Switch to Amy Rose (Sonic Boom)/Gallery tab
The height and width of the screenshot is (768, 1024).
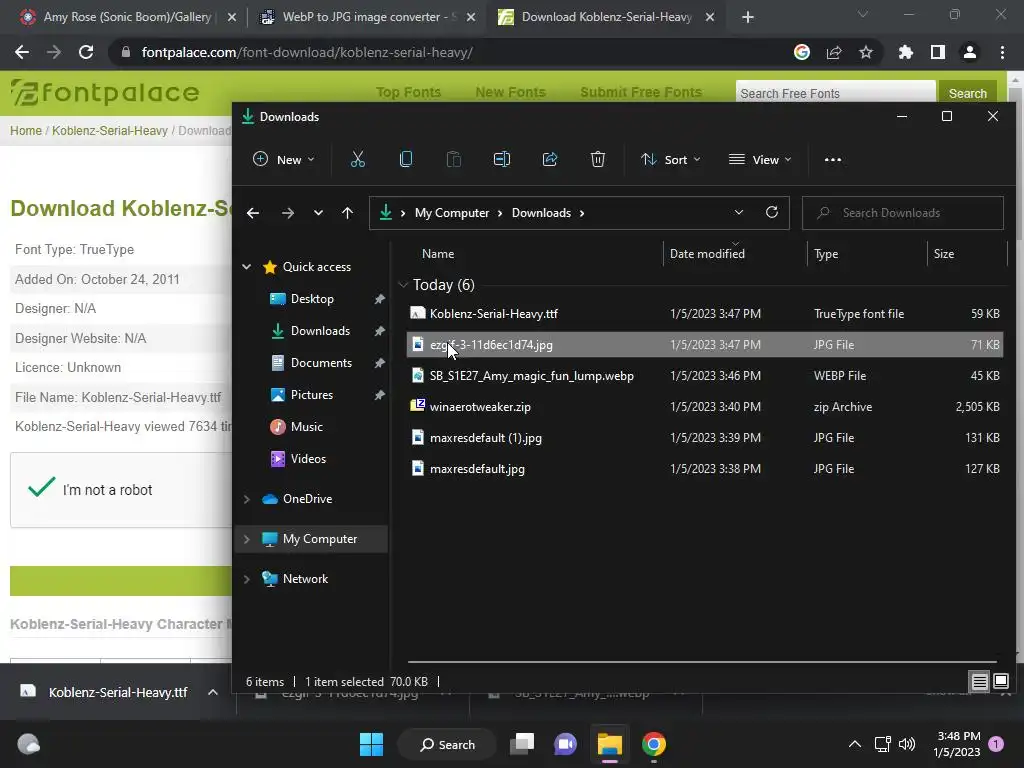(x=127, y=17)
